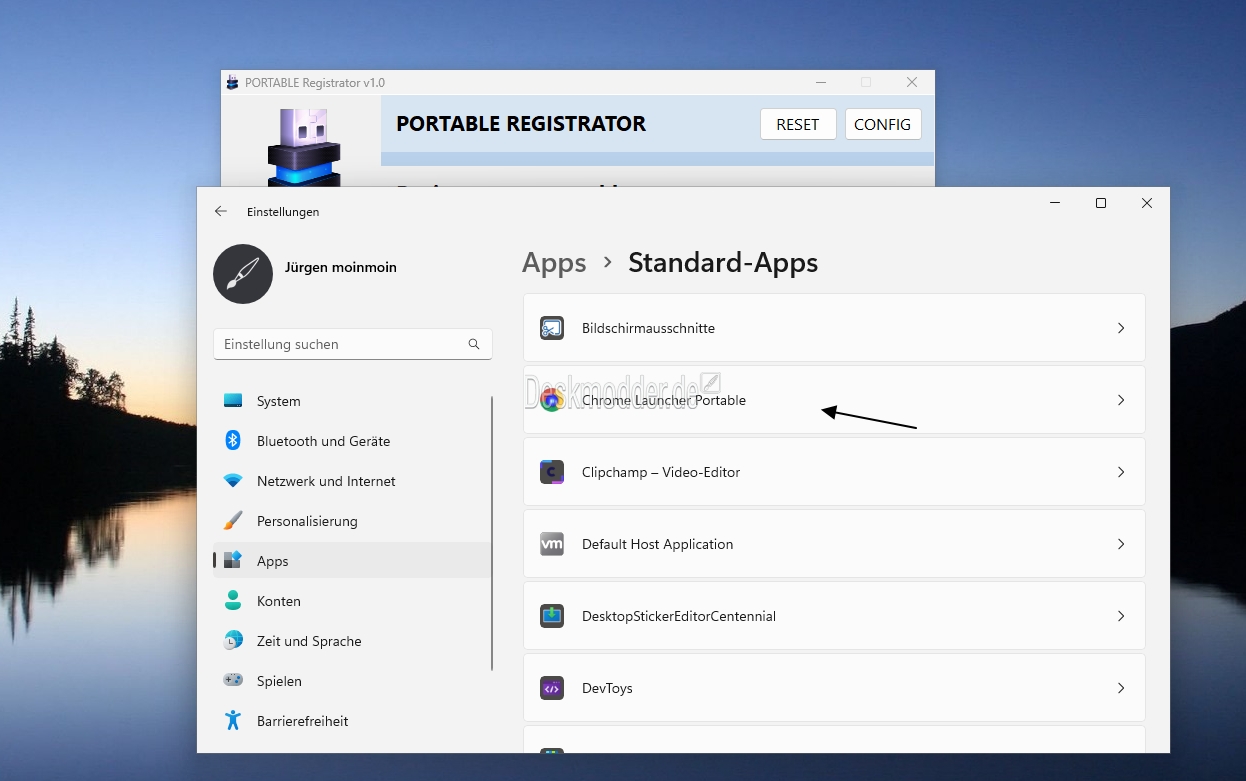Click the Apps breadcrumb link
The image size is (1246, 781).
(554, 263)
